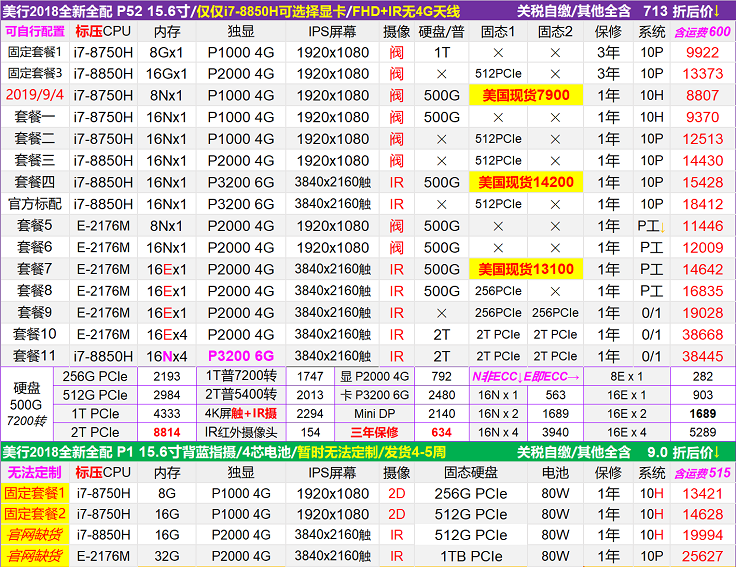The image size is (736, 567).
Task: Select the 套餐一 row label
Action: 35,117
